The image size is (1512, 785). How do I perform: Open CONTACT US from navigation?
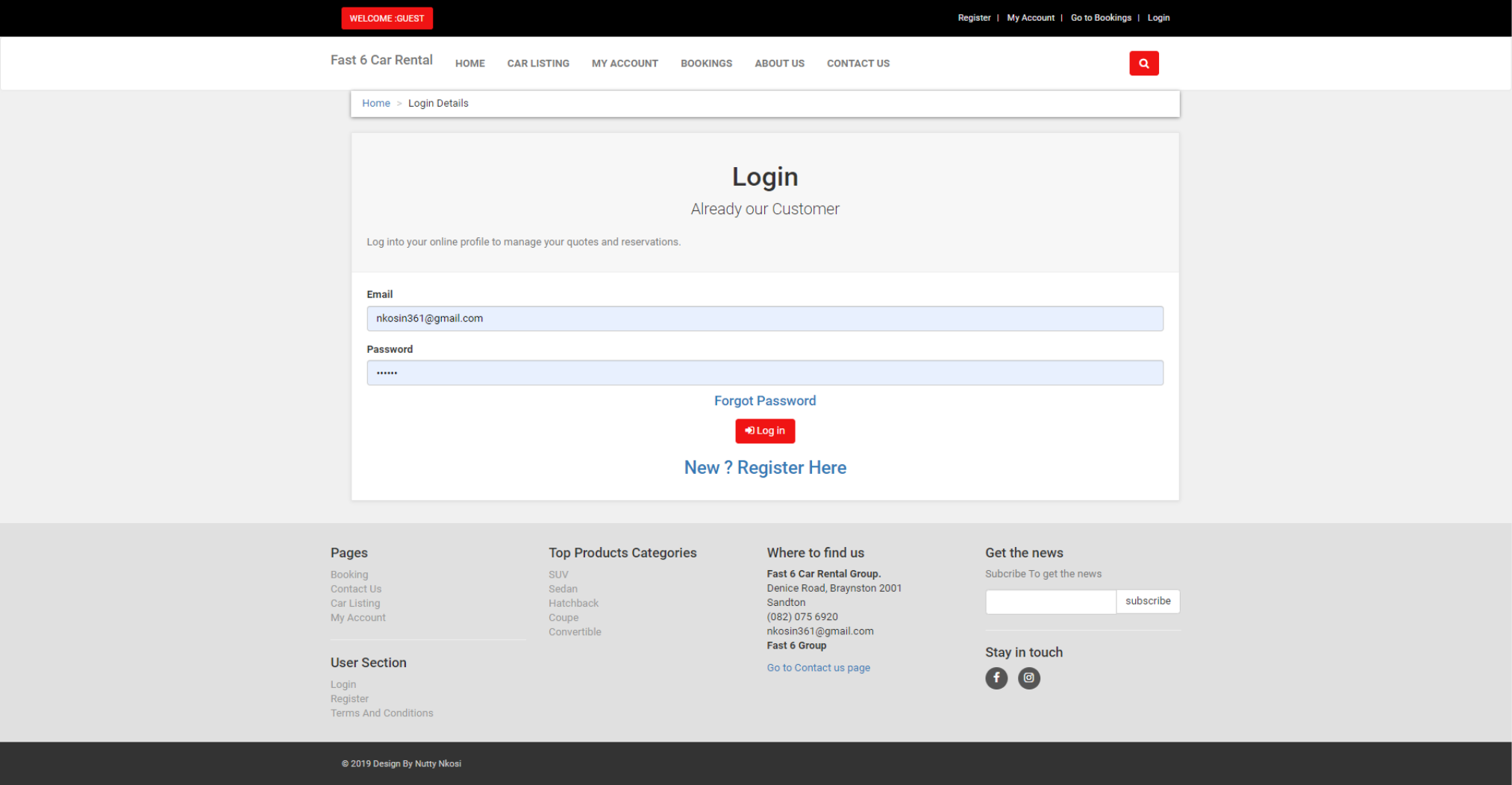(x=857, y=63)
